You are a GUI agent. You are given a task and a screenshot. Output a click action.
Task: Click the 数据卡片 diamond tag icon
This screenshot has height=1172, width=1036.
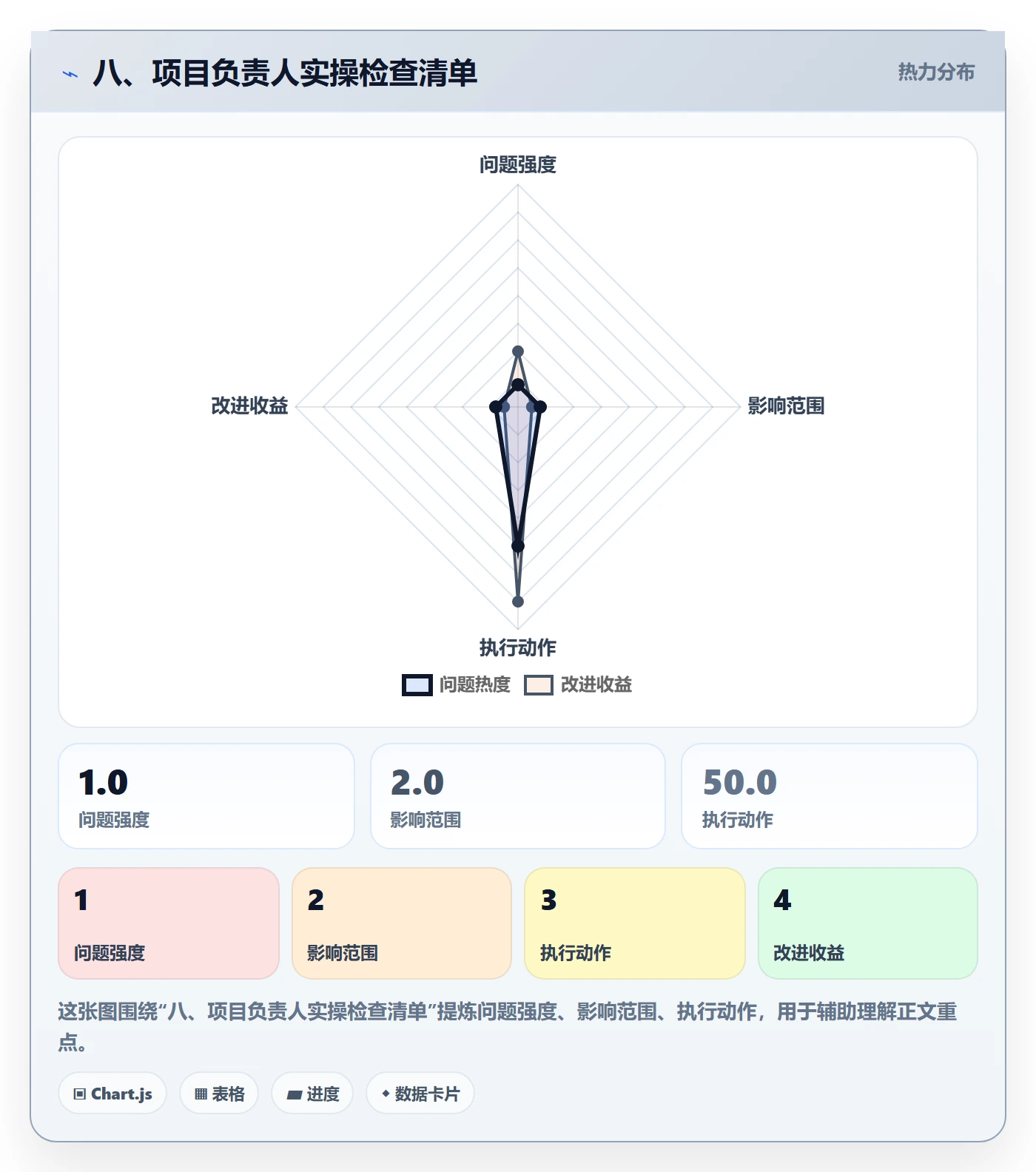tap(386, 1093)
